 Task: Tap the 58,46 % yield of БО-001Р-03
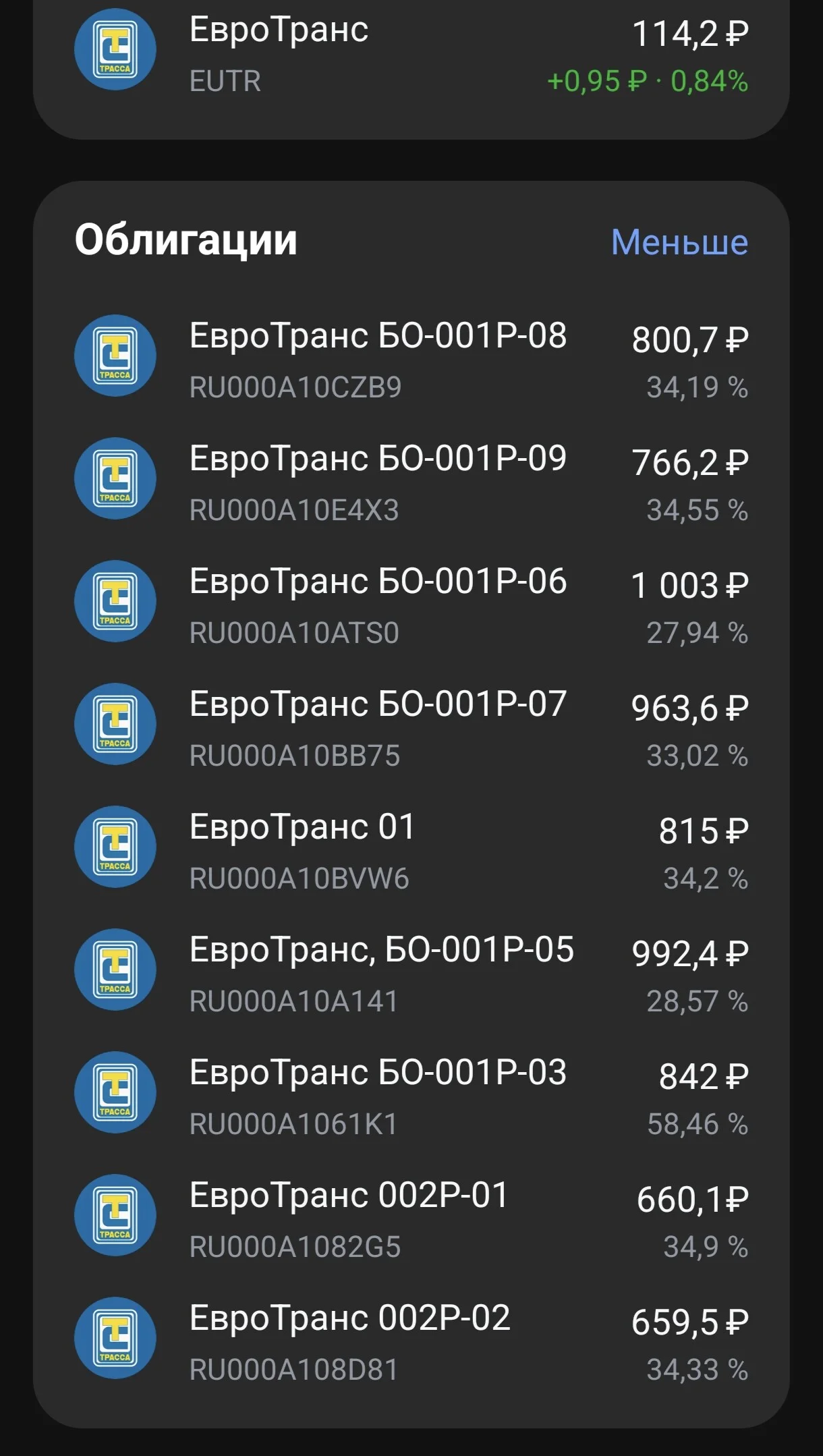point(698,1124)
